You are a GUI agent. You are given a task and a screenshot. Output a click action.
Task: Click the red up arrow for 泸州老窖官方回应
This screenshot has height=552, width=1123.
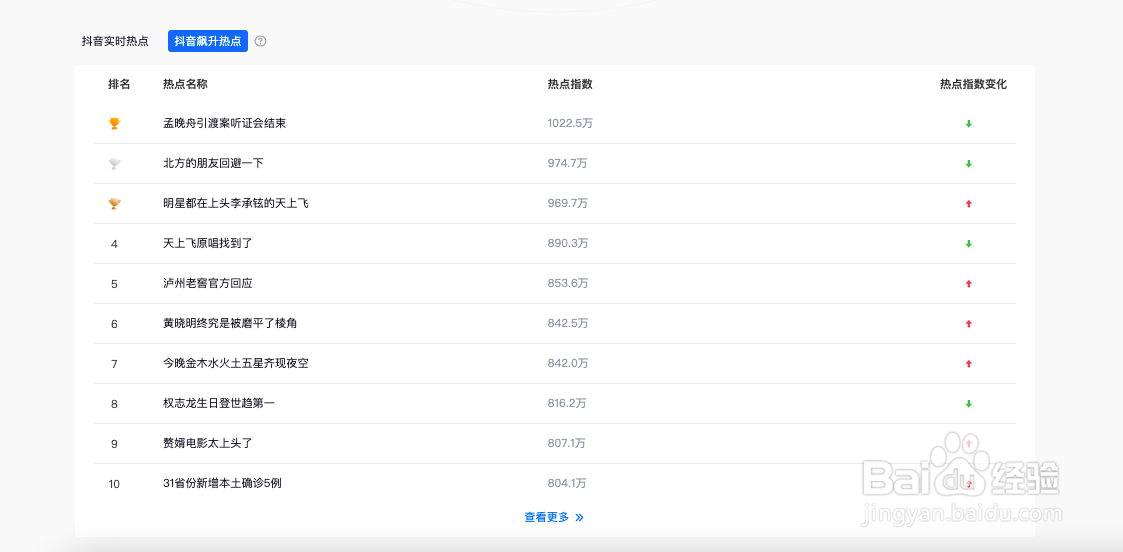coord(969,284)
